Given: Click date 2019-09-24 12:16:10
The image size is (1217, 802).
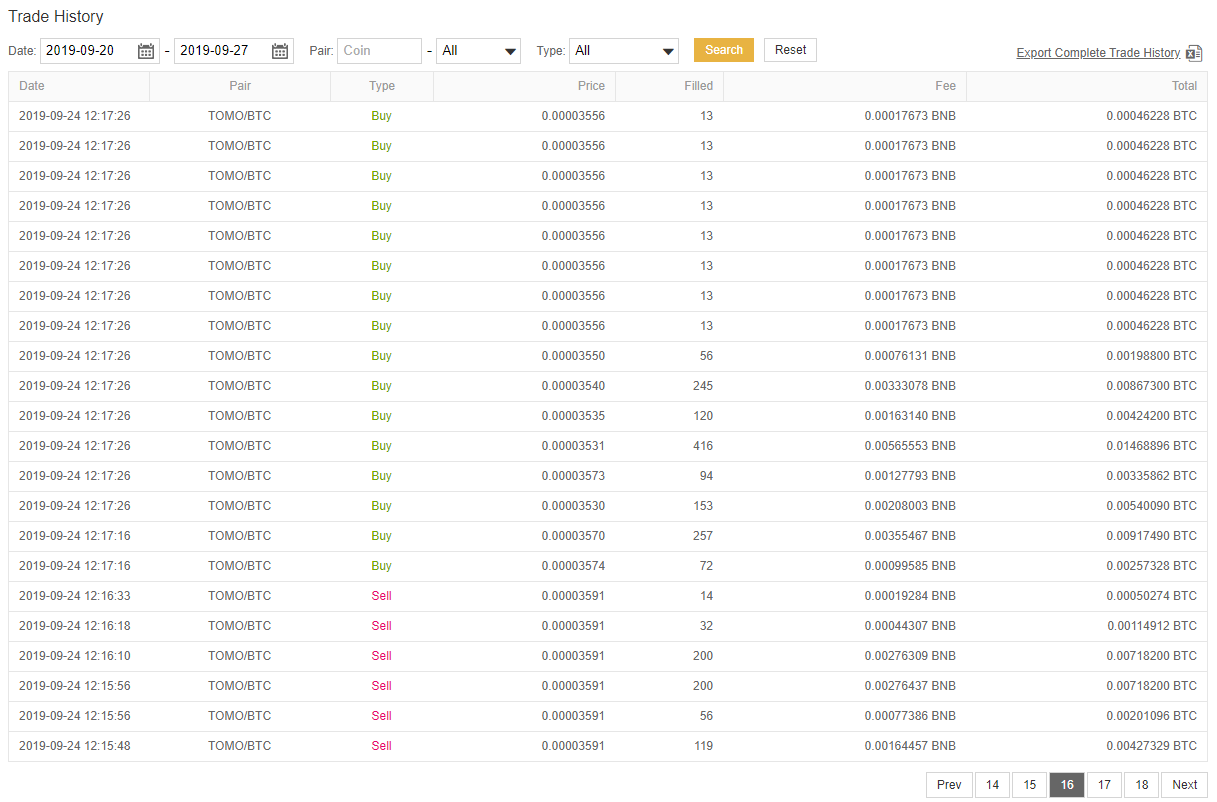Looking at the screenshot, I should point(75,656).
